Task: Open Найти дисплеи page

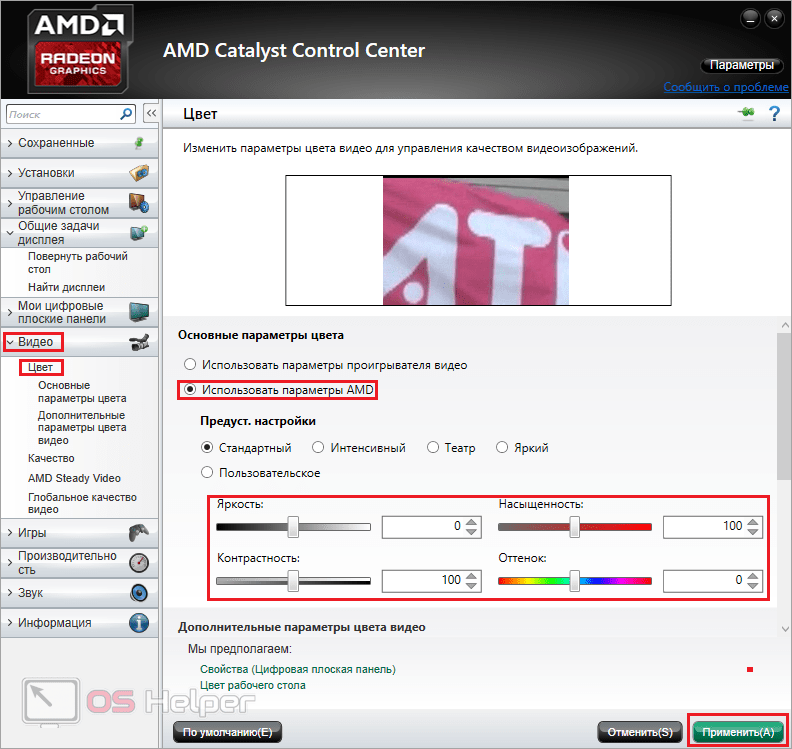Action: [x=66, y=287]
